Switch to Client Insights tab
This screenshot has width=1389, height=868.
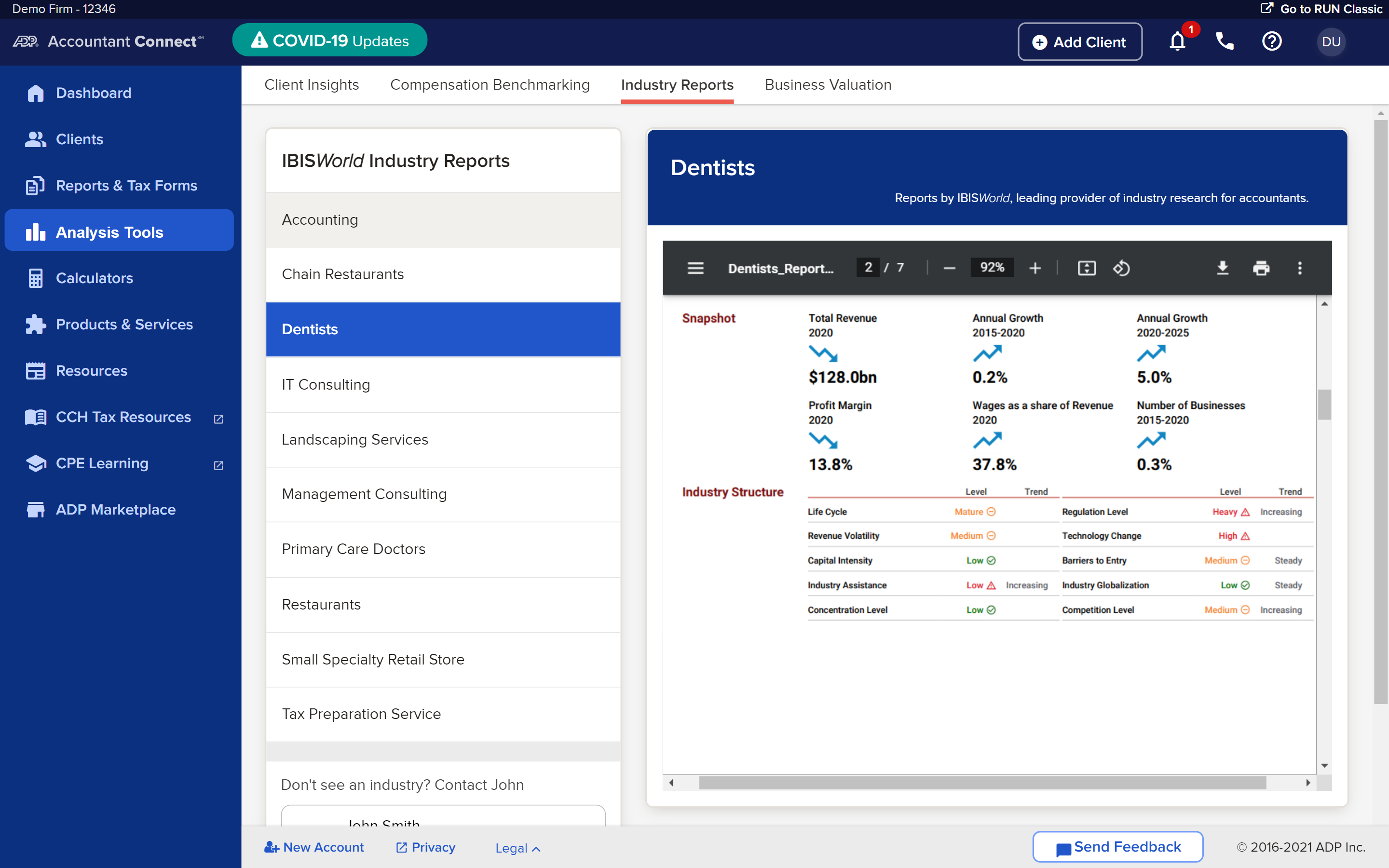[311, 85]
